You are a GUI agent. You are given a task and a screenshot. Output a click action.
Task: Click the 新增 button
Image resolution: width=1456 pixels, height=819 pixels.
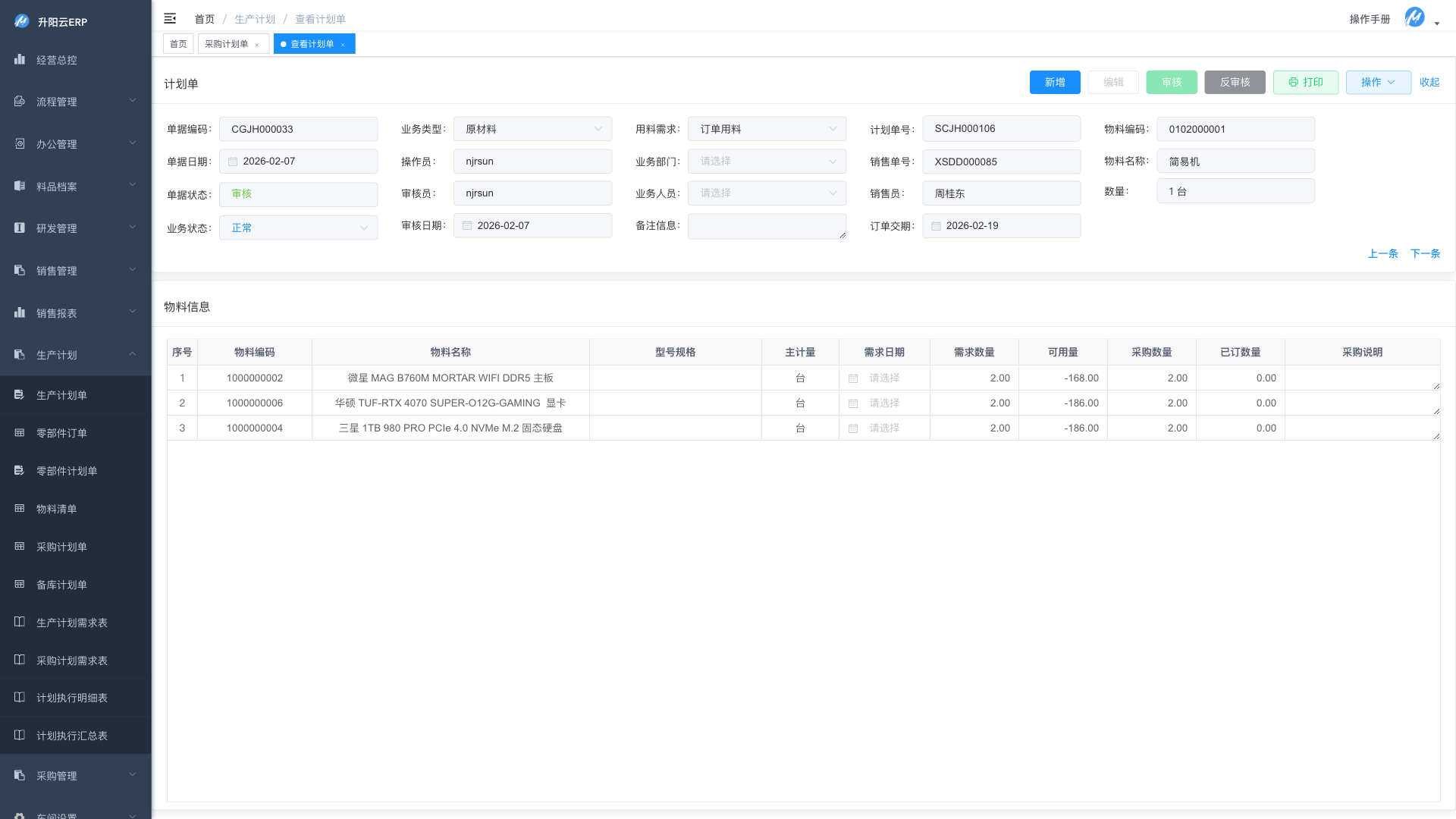tap(1054, 82)
